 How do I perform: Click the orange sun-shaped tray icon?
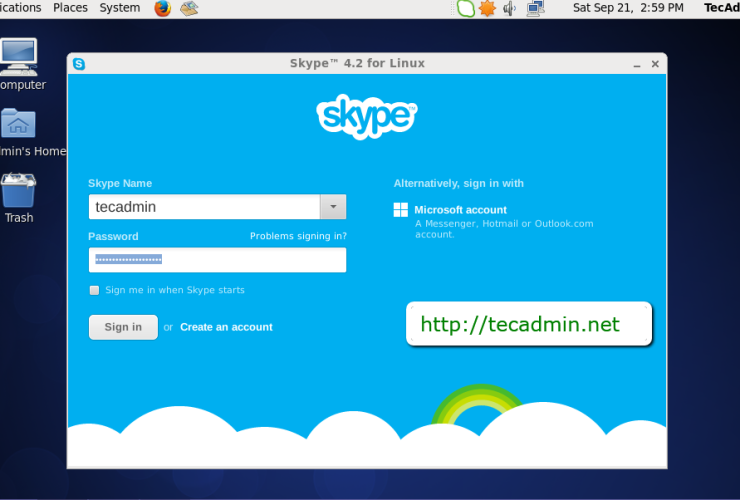point(487,8)
